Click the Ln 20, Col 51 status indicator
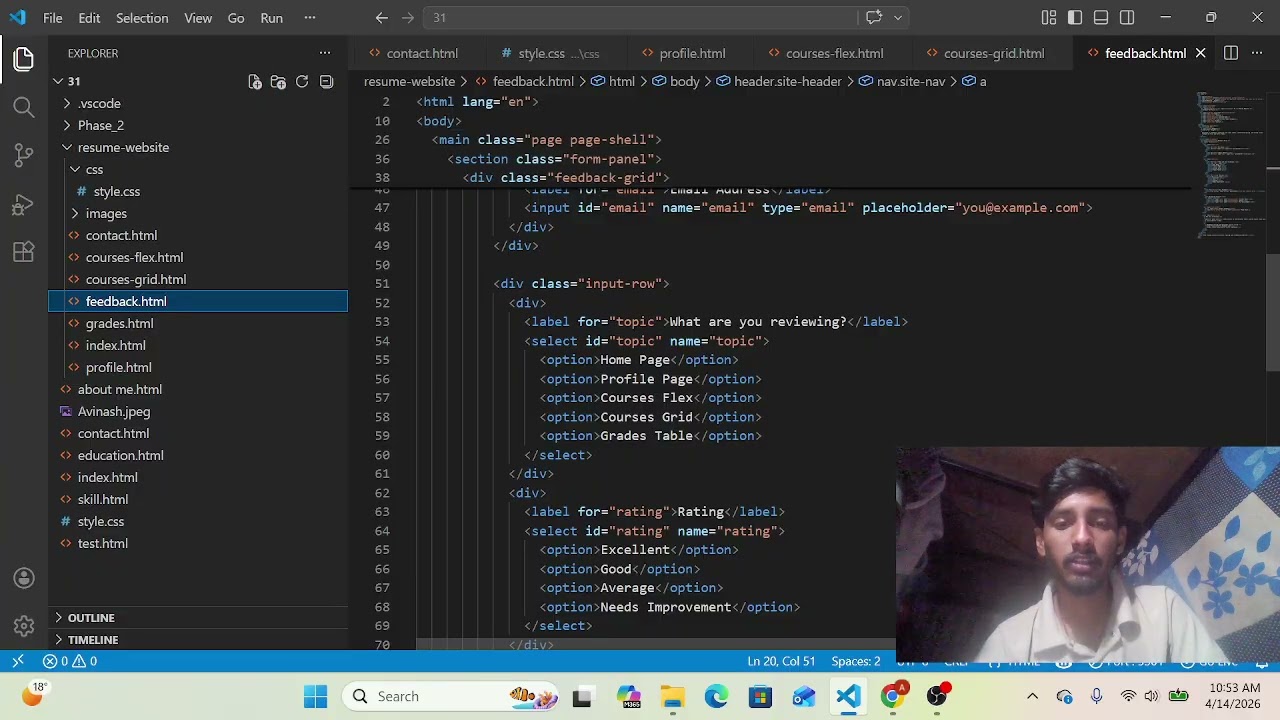This screenshot has height=720, width=1280. pos(781,661)
